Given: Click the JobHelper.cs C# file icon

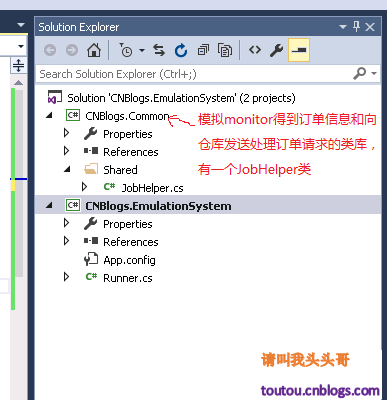Looking at the screenshot, I should click(x=109, y=187).
